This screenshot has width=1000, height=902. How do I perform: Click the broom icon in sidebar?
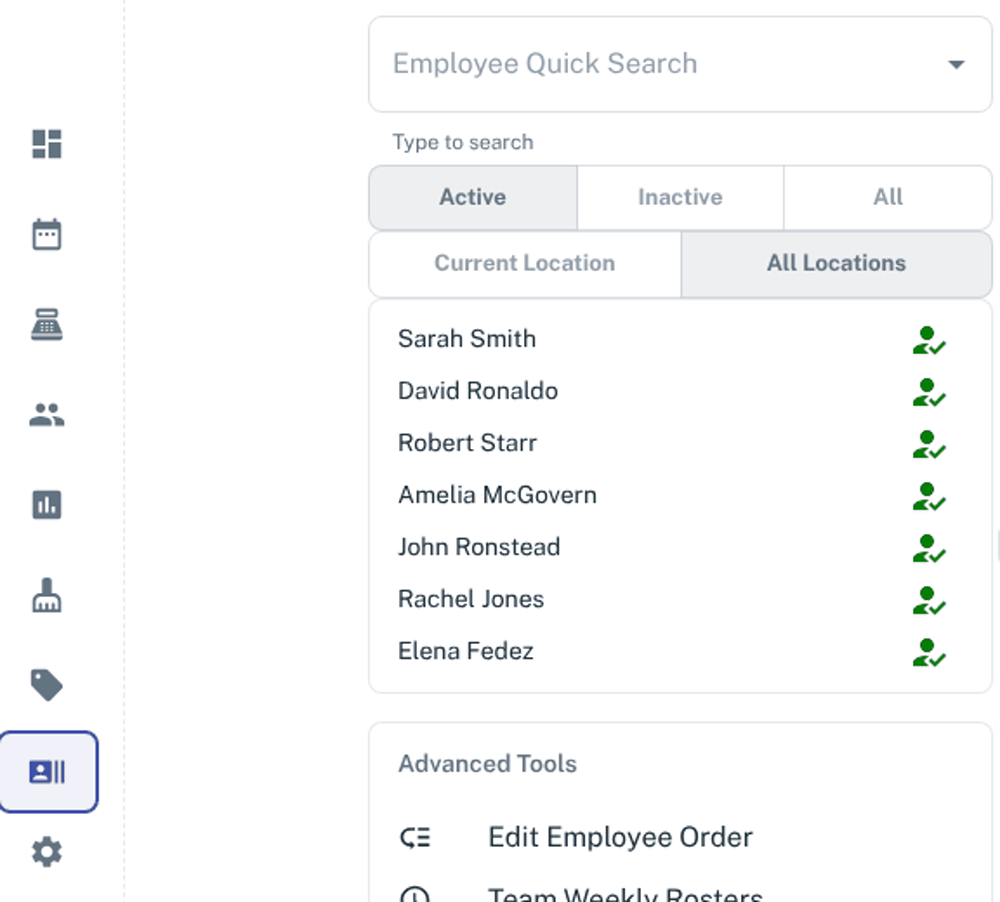pyautogui.click(x=47, y=596)
